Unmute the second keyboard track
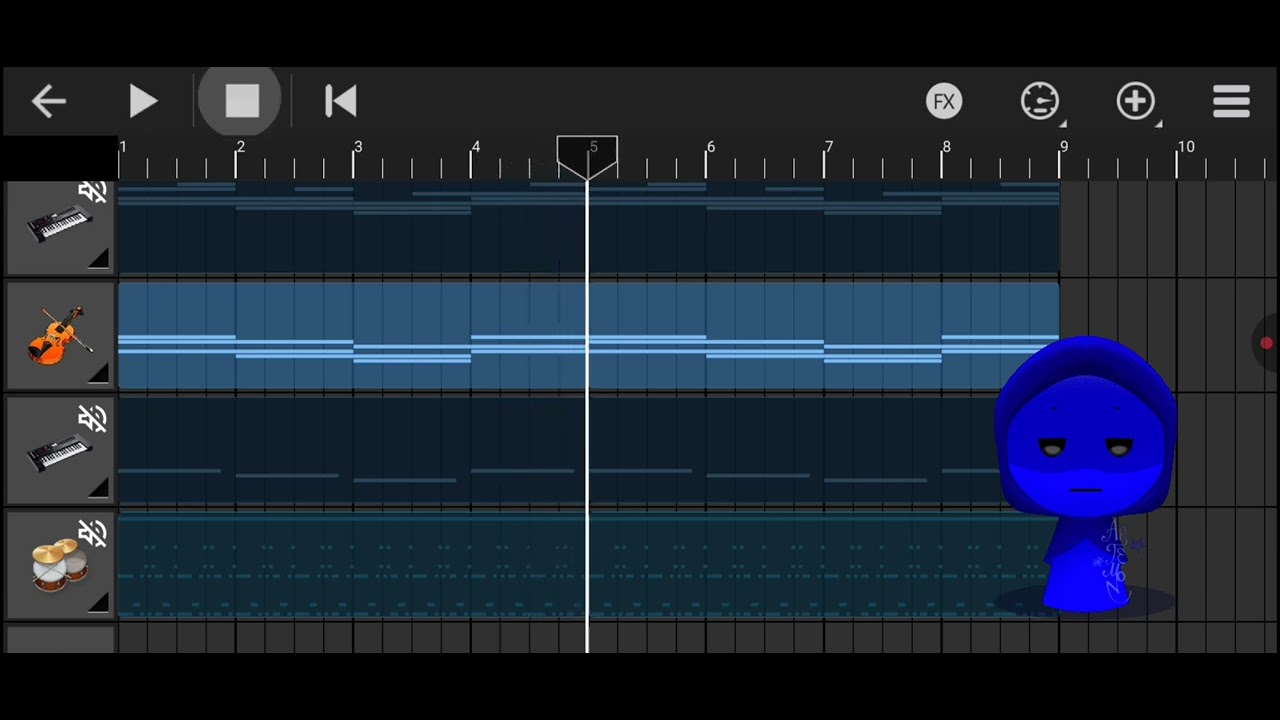The width and height of the screenshot is (1280, 720). [93, 419]
